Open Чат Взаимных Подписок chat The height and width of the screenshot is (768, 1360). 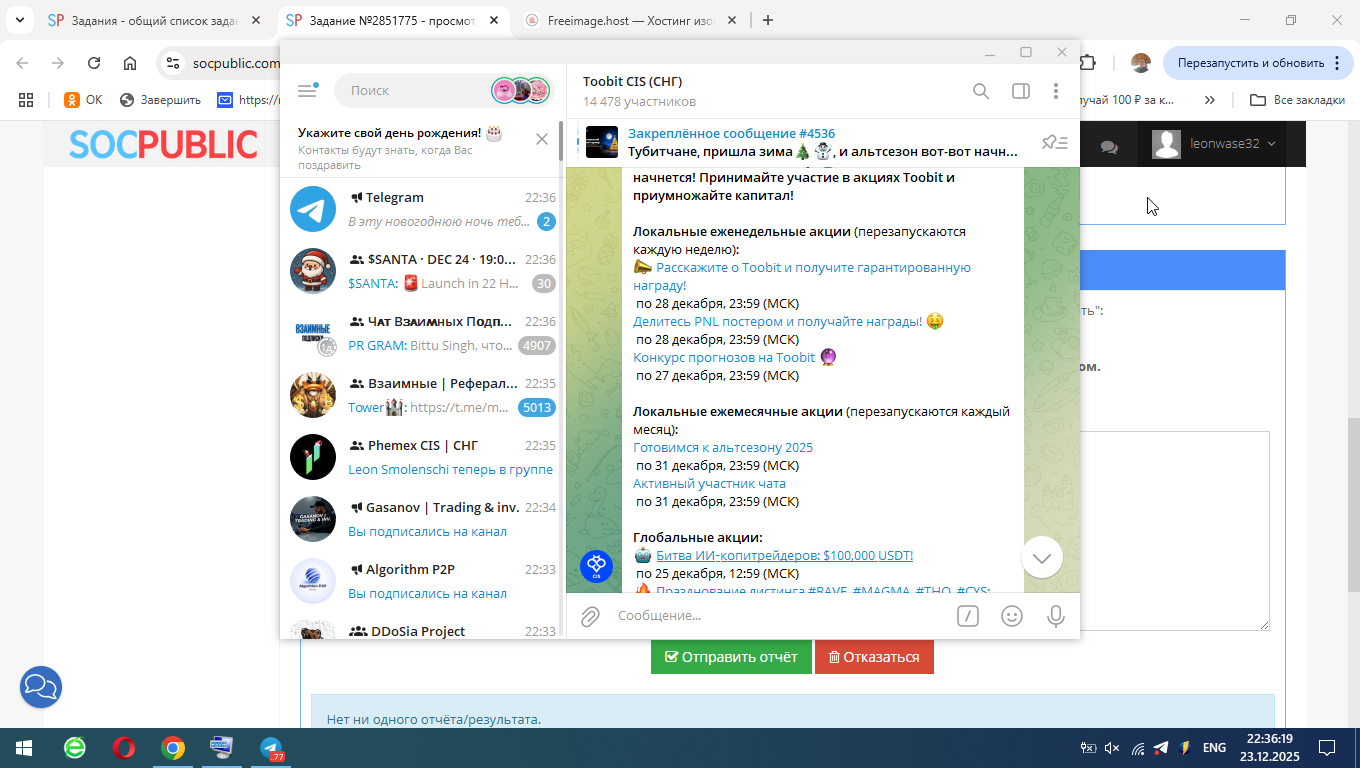422,333
